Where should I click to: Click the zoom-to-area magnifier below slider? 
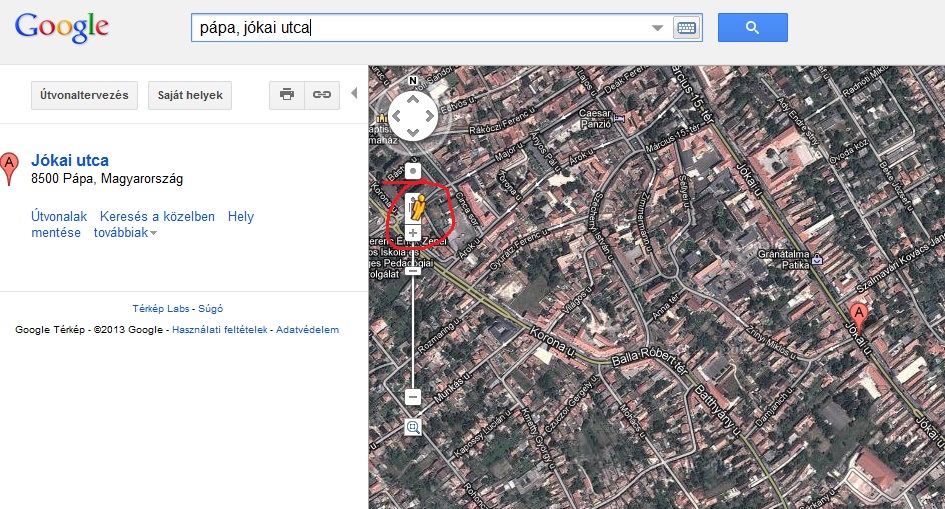pyautogui.click(x=413, y=427)
